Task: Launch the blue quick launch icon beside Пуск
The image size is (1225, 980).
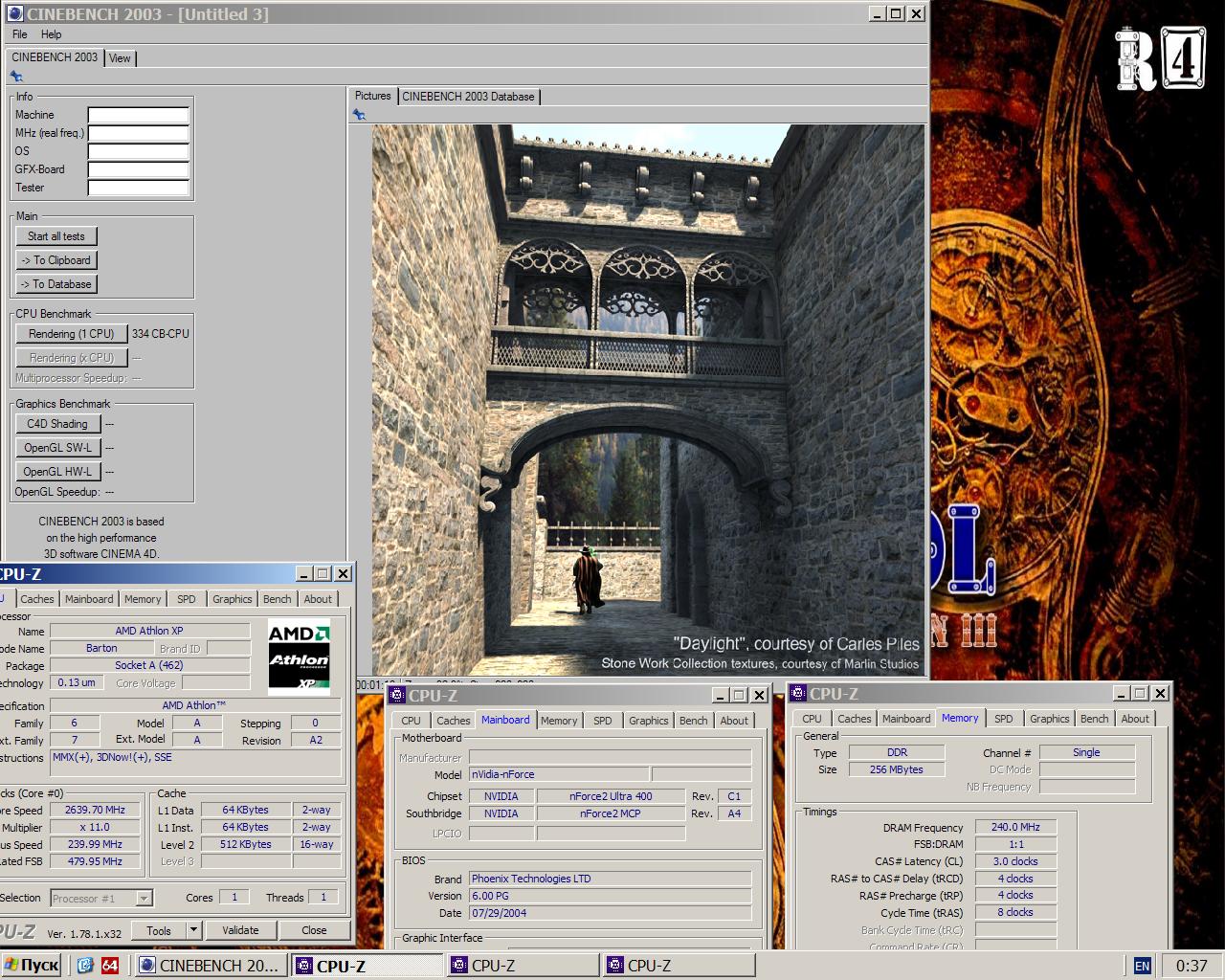Action: 85,966
